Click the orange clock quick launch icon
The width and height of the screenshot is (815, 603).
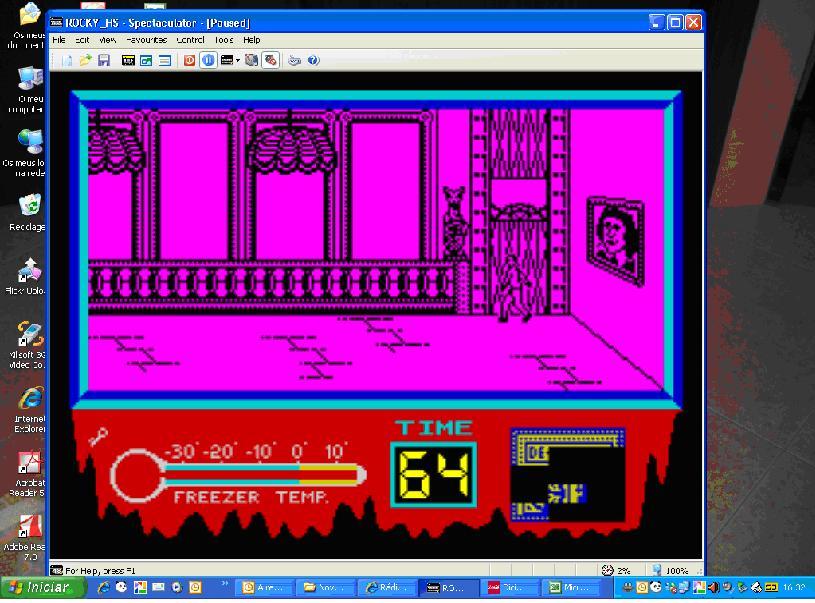click(195, 587)
